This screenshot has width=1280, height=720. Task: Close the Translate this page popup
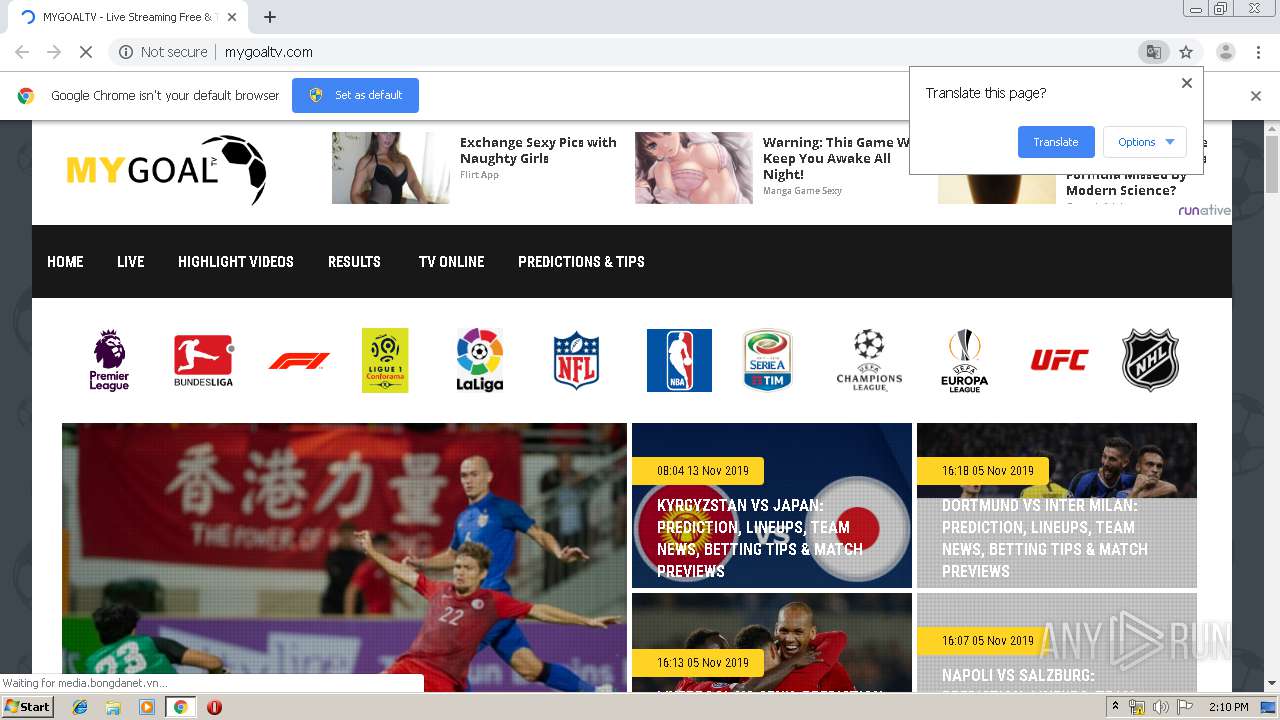point(1187,83)
